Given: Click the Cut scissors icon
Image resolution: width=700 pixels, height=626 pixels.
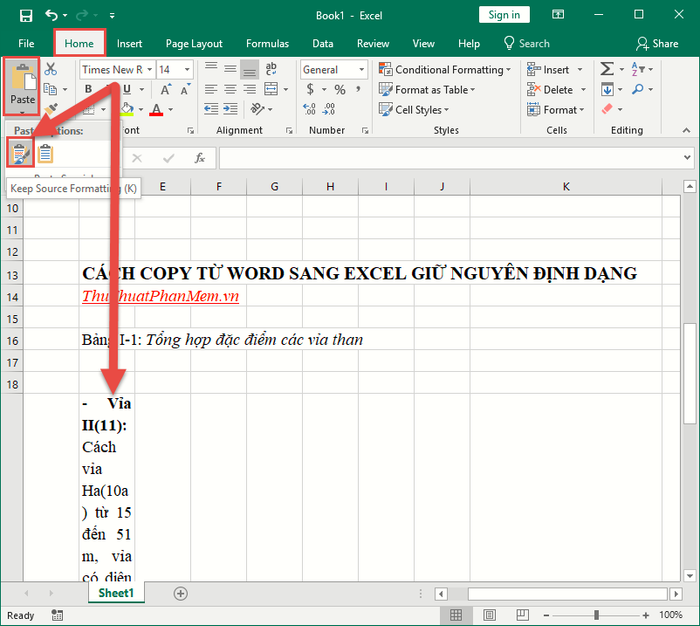Looking at the screenshot, I should [51, 69].
